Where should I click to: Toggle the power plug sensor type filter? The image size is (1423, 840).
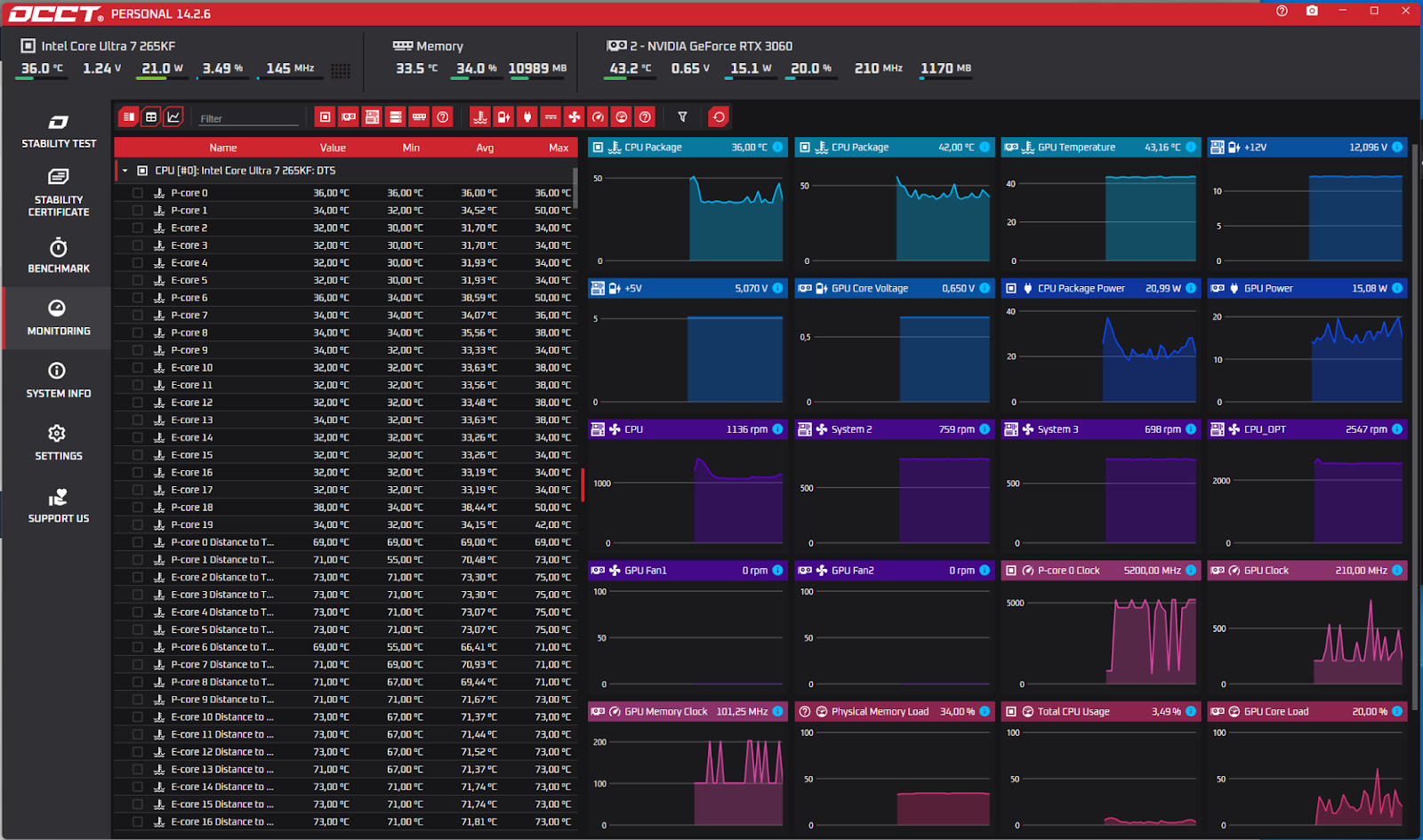pyautogui.click(x=527, y=116)
